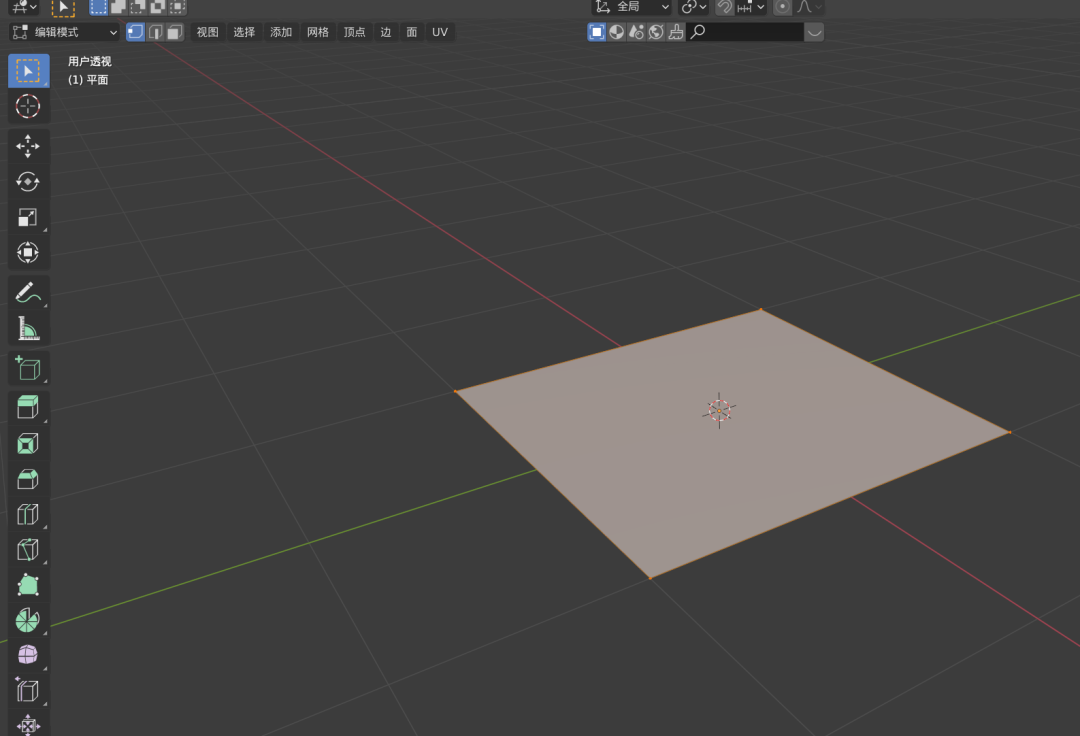1080x736 pixels.
Task: Choose the Measure ruler tool
Action: (28, 328)
